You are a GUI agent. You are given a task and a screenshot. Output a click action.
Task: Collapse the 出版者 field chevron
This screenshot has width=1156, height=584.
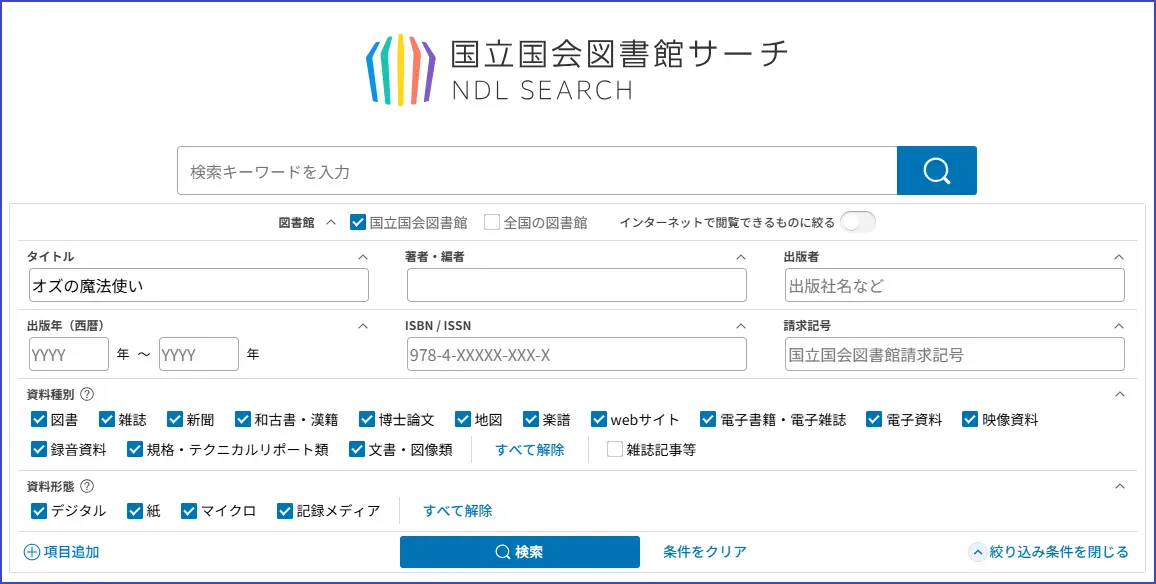click(x=1119, y=257)
